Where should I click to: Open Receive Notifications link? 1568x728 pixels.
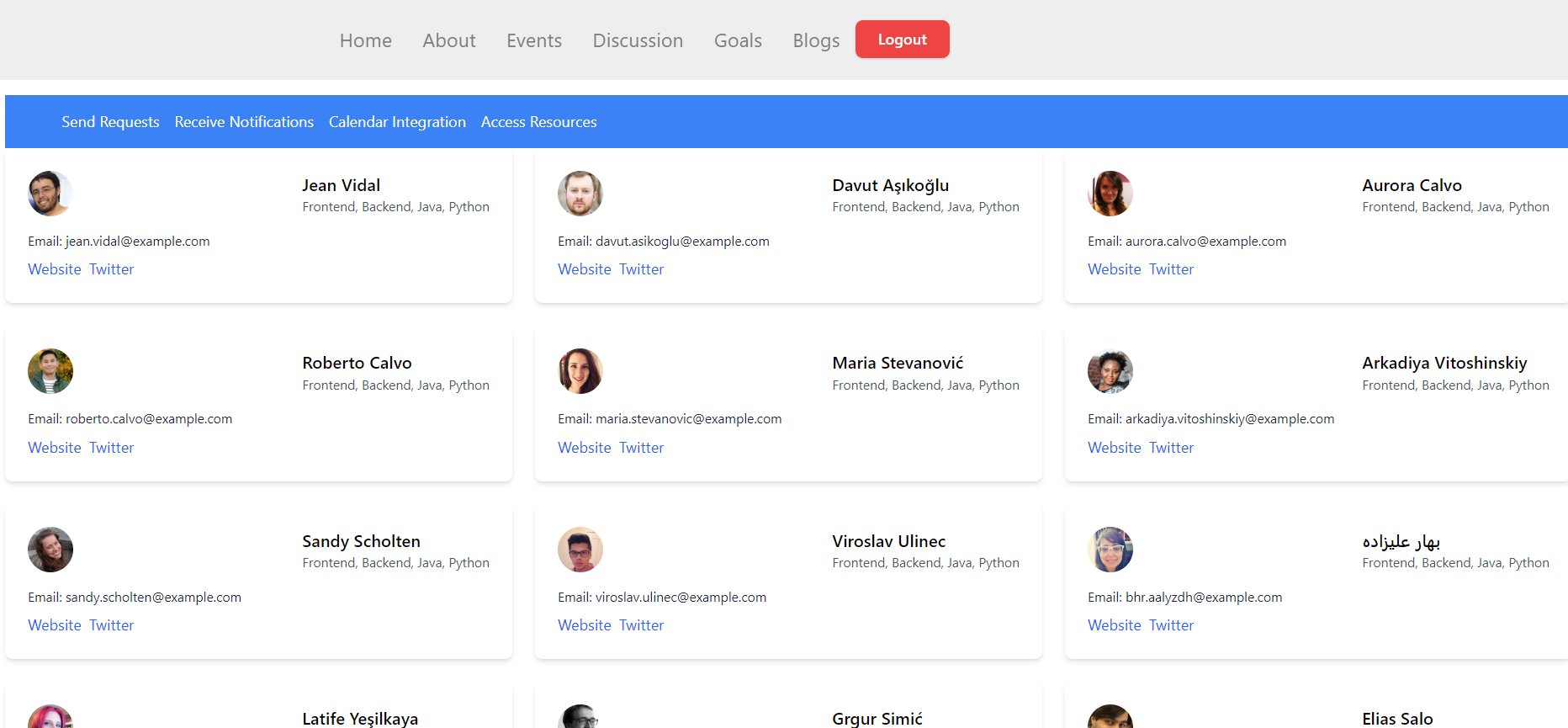click(x=244, y=122)
